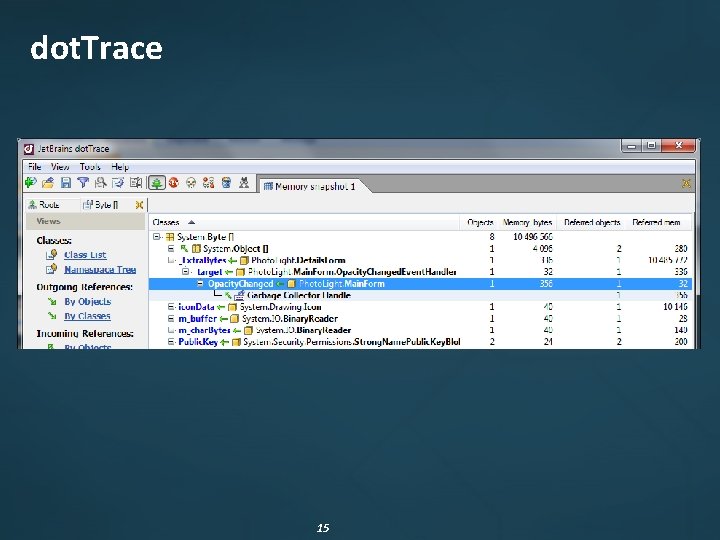The height and width of the screenshot is (540, 720).
Task: Click the System.Byte [] class icon
Action: (x=170, y=236)
